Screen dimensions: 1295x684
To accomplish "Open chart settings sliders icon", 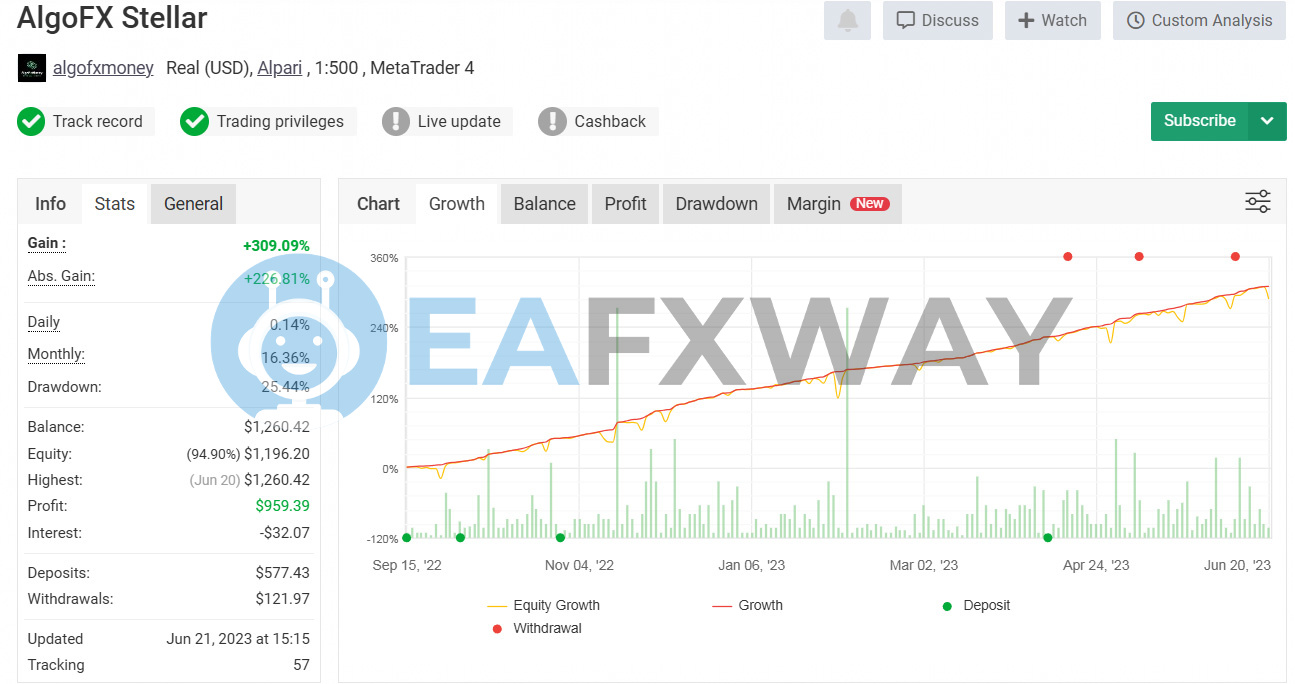I will (x=1258, y=202).
